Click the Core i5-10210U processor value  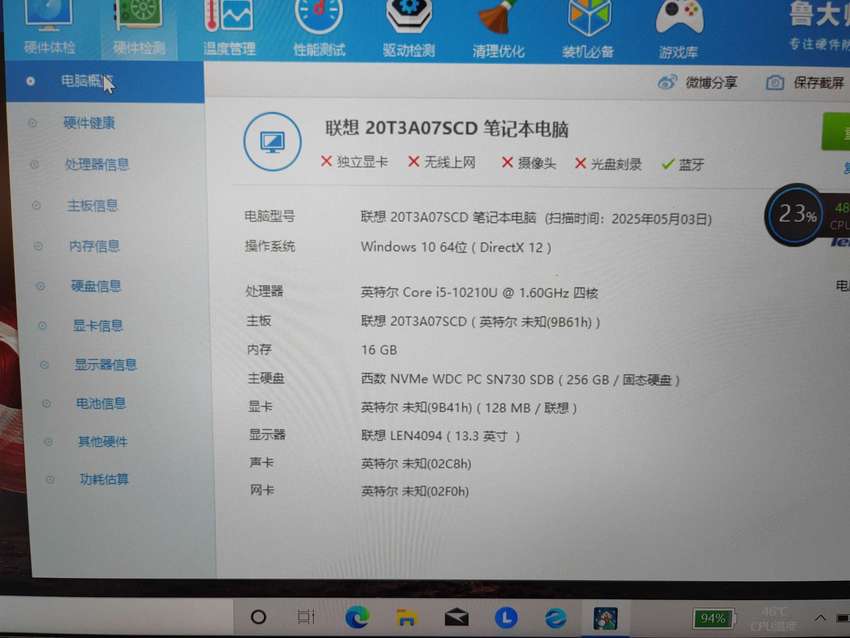coord(479,293)
